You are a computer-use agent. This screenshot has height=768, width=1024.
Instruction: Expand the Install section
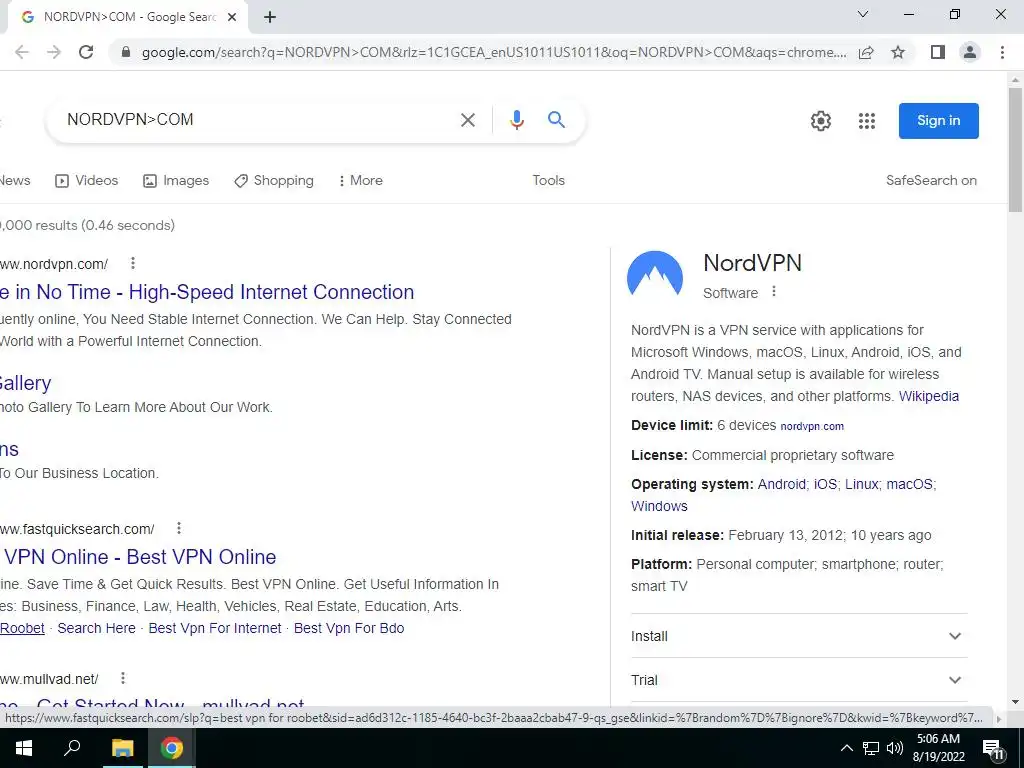click(x=799, y=636)
